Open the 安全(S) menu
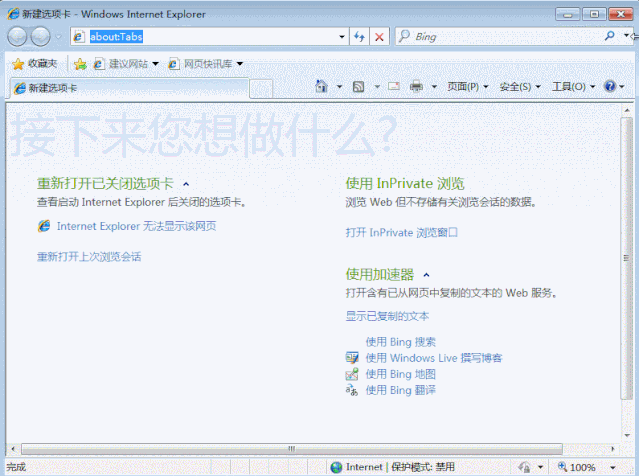 [x=520, y=86]
